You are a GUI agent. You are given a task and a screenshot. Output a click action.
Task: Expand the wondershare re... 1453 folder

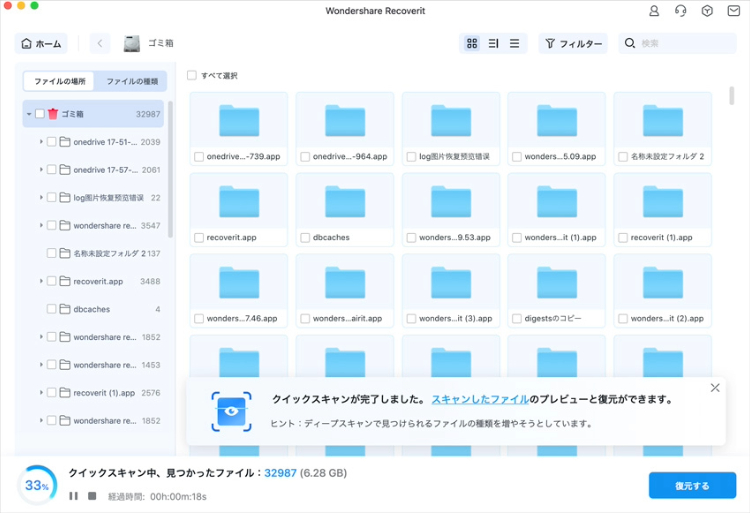coord(41,365)
